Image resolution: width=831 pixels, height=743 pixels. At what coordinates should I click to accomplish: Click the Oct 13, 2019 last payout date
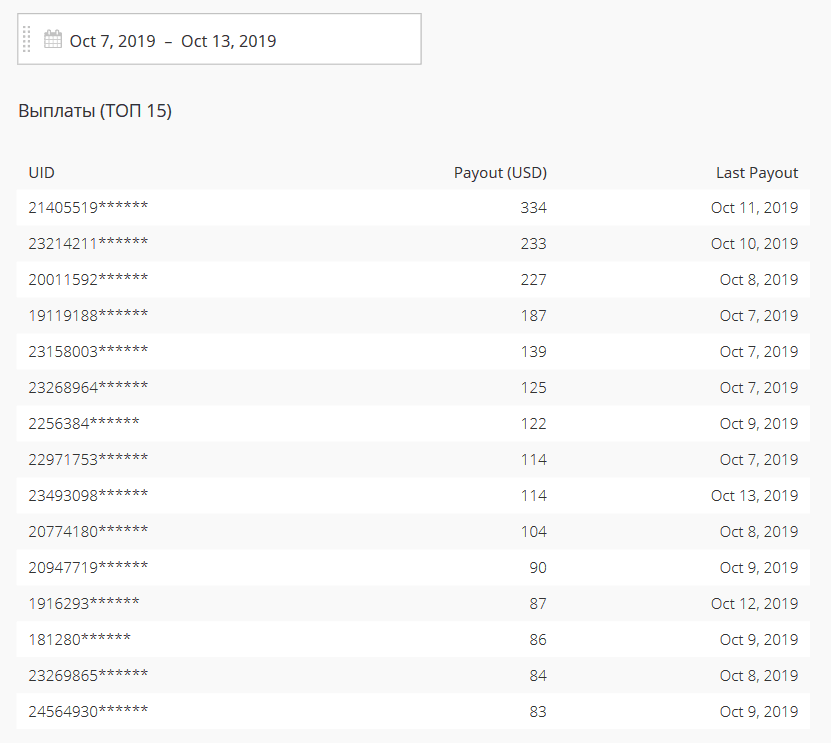pos(754,496)
